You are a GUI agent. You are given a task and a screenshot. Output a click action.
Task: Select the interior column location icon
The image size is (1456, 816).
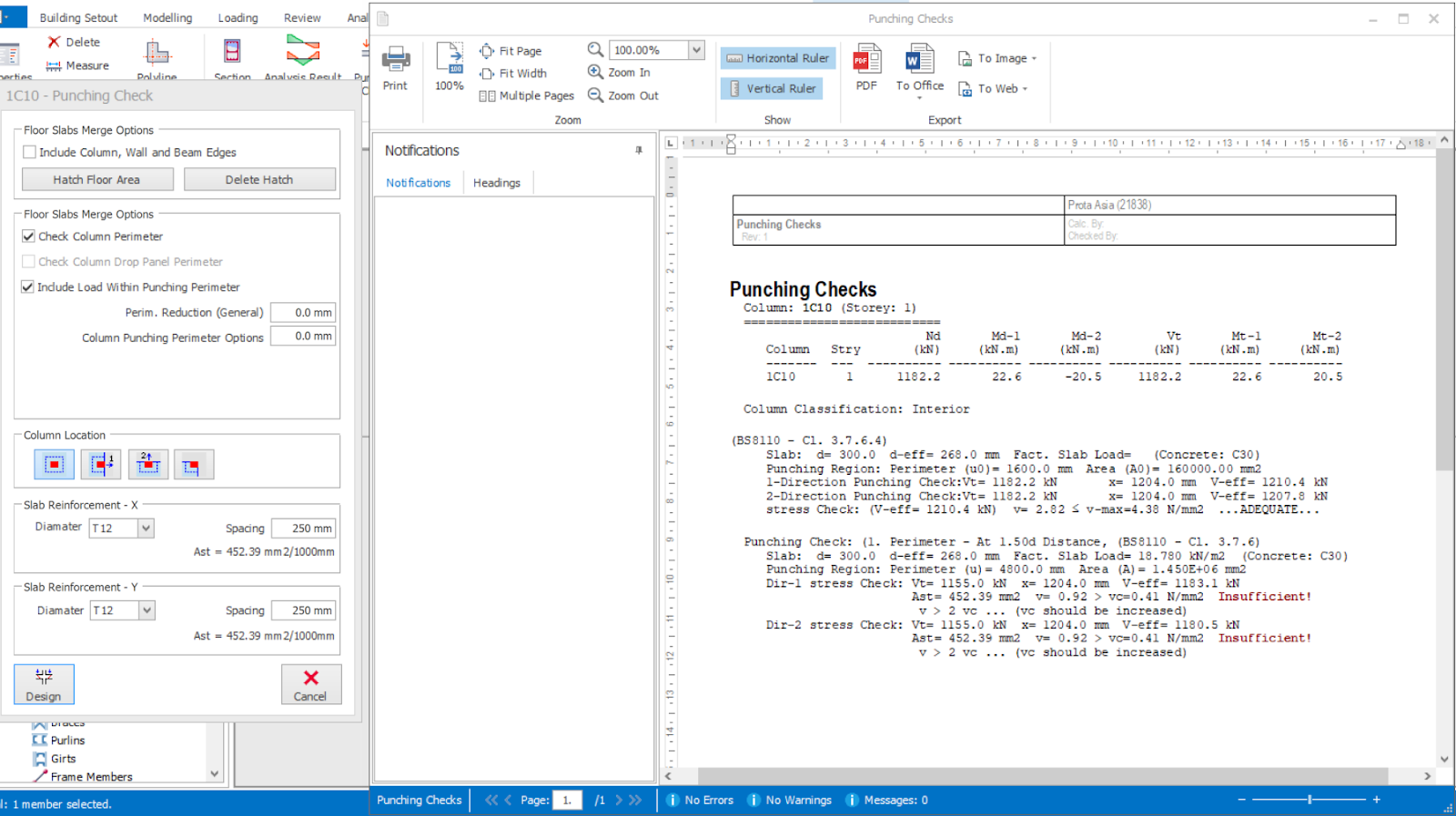54,465
